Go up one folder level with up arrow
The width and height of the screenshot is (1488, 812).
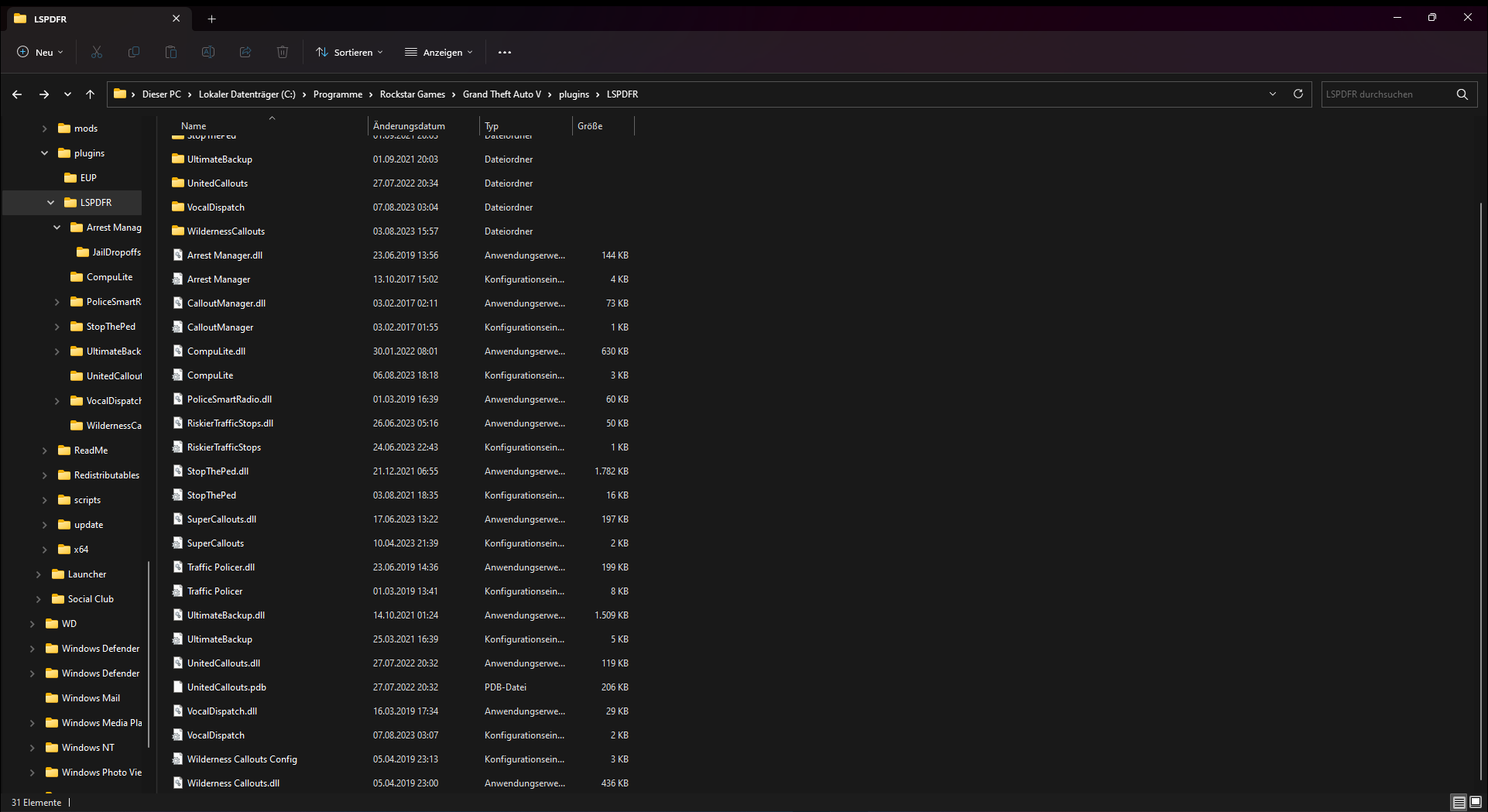90,94
